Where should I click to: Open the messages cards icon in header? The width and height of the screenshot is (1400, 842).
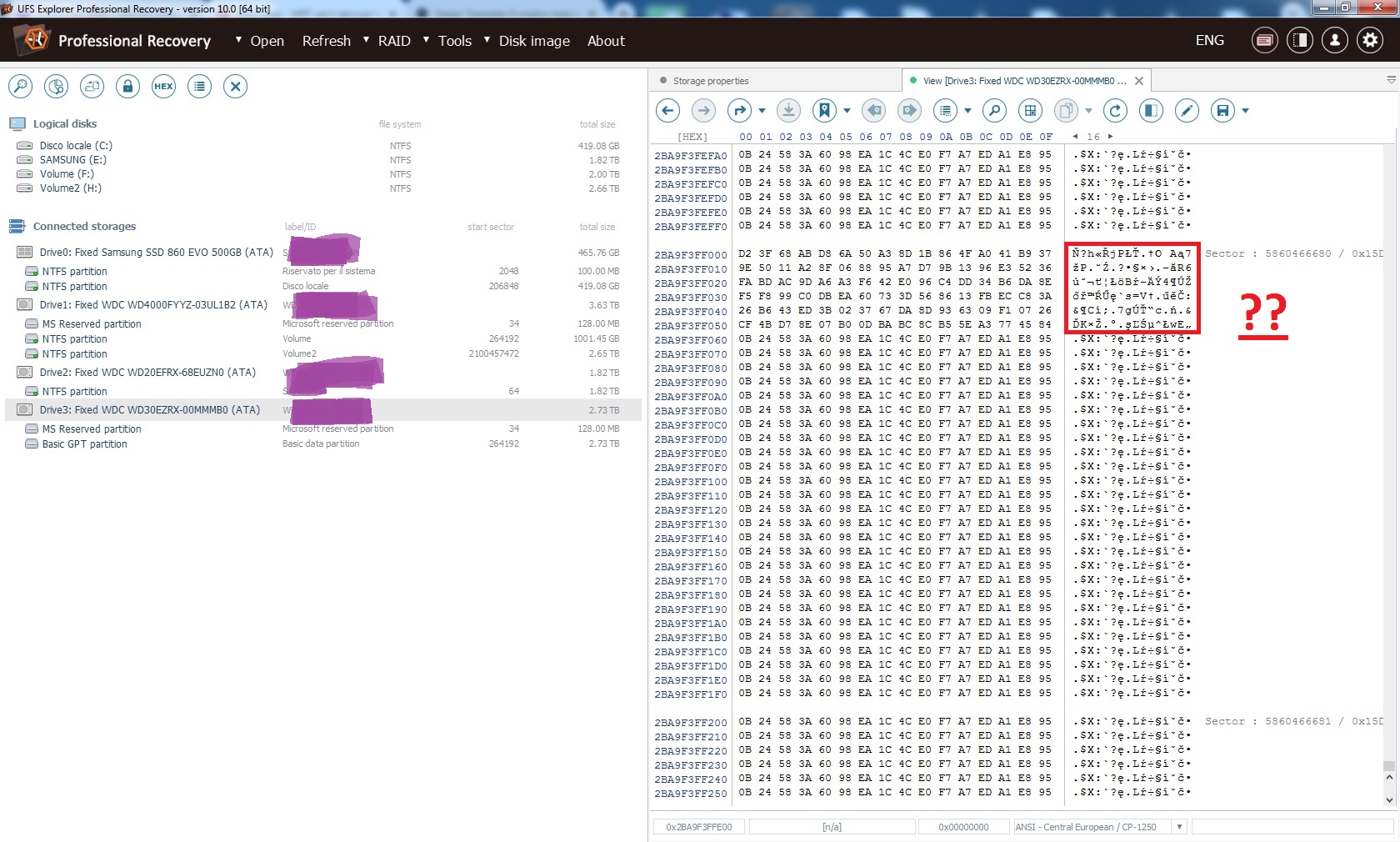tap(1265, 40)
